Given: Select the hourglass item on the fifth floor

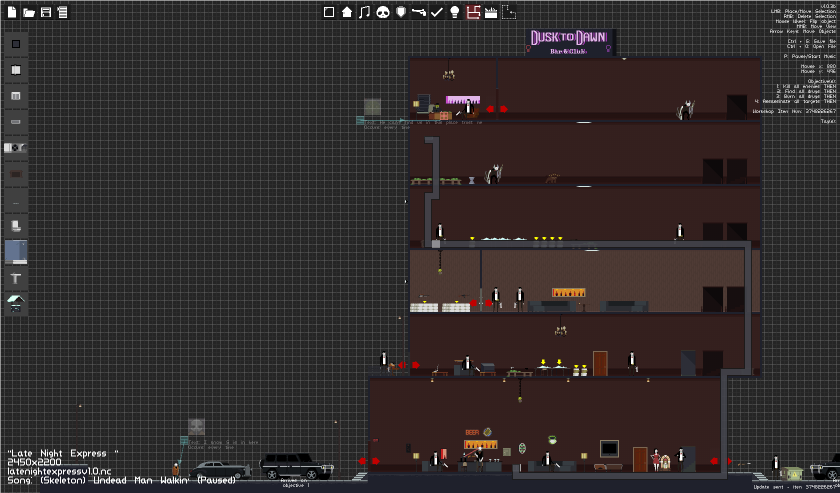Looking at the screenshot, I should point(471,181).
